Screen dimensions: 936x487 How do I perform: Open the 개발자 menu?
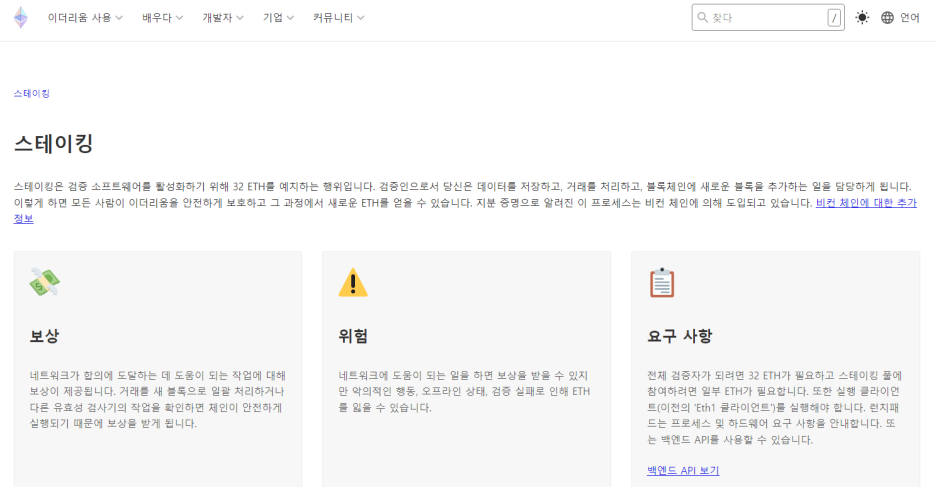coord(223,18)
